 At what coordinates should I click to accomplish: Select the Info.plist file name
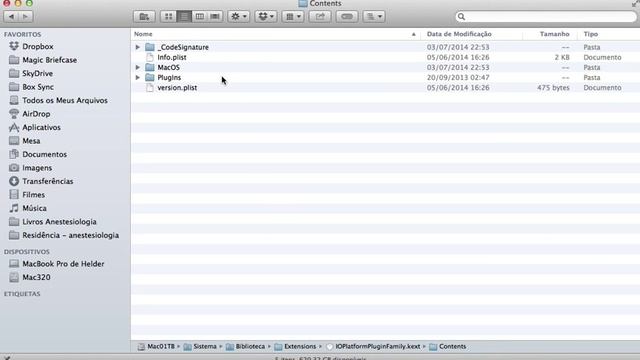[x=172, y=58]
